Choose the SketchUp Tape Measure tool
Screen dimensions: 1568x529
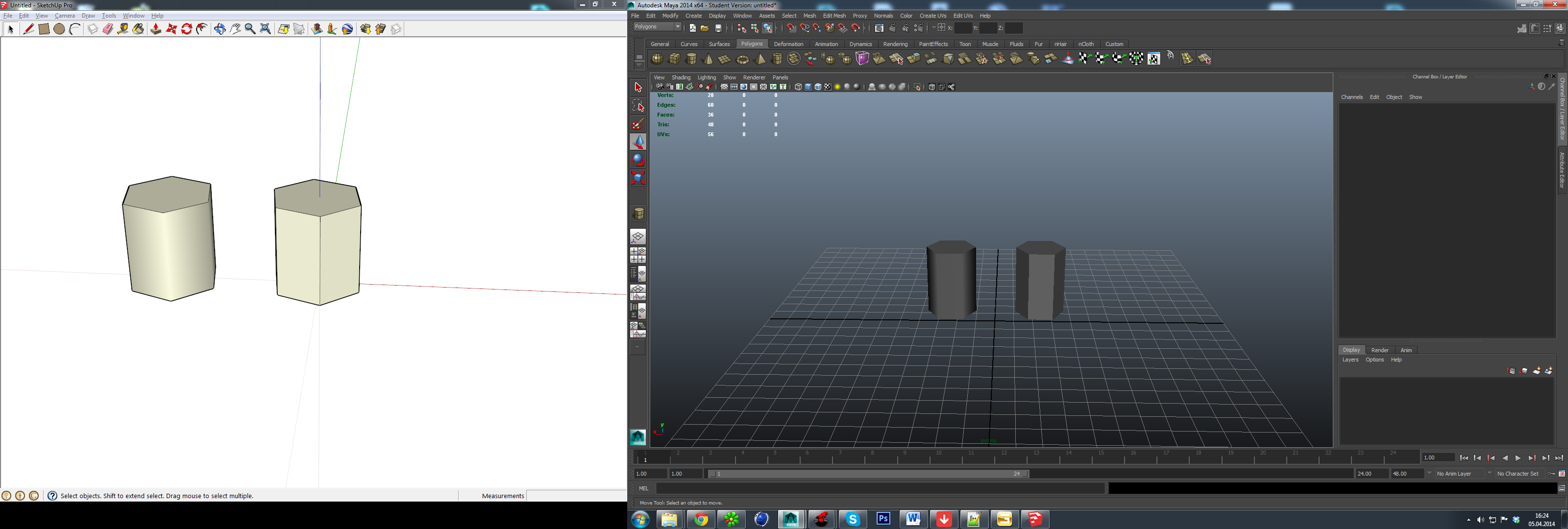click(123, 29)
